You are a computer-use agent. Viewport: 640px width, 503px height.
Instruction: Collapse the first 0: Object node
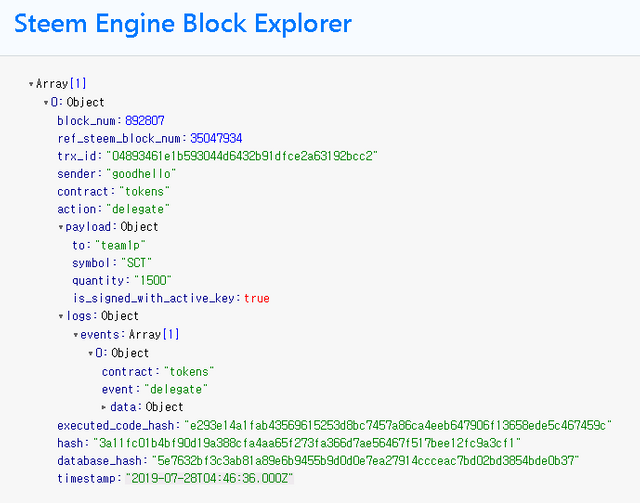click(46, 103)
